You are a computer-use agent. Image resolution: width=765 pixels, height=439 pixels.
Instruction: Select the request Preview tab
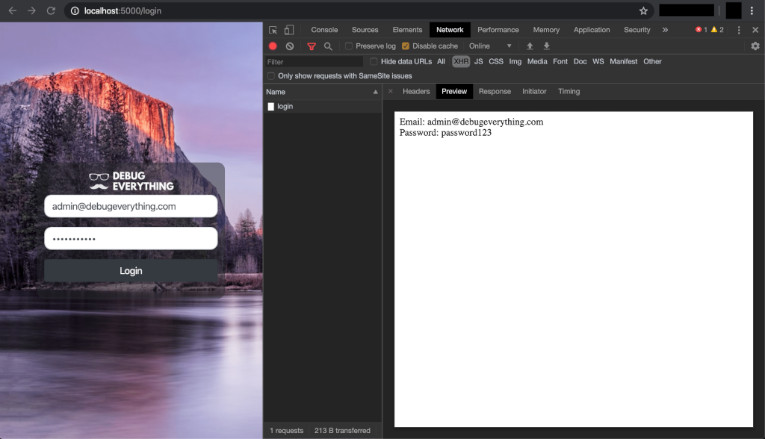point(454,91)
